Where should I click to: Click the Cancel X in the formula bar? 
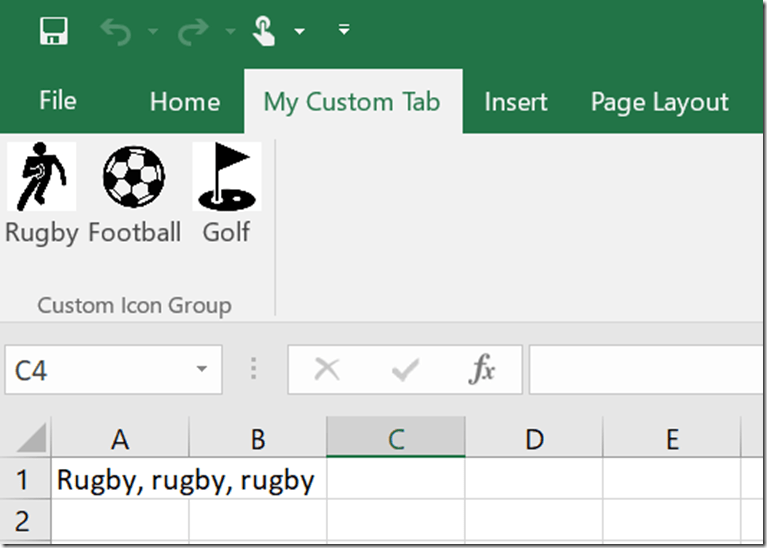click(327, 371)
